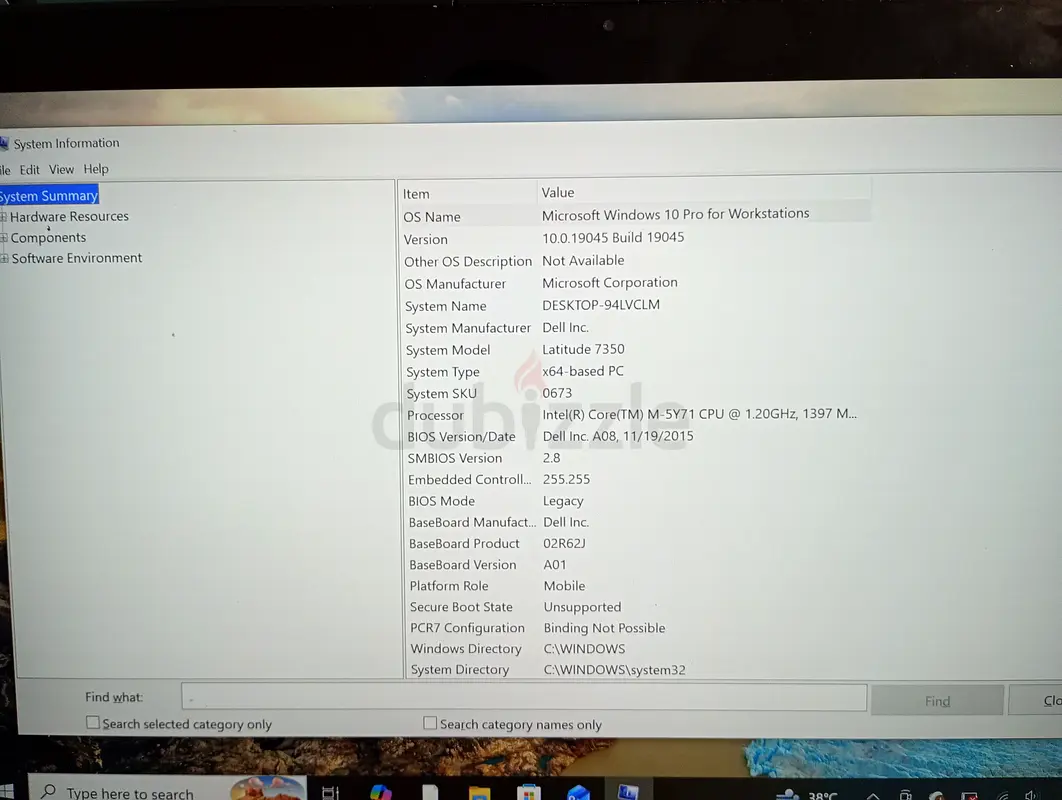This screenshot has height=800, width=1062.
Task: Click the network Wi-Fi tray icon
Action: coord(1003,796)
